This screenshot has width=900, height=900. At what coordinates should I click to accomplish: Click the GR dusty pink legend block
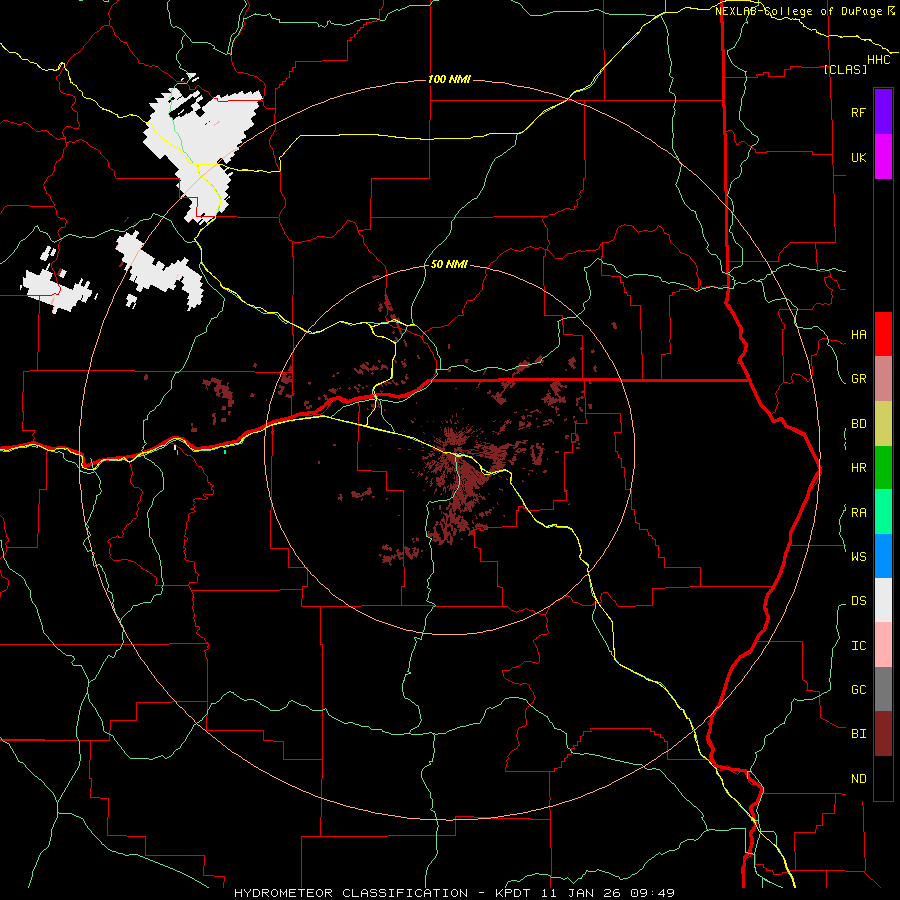pos(883,379)
